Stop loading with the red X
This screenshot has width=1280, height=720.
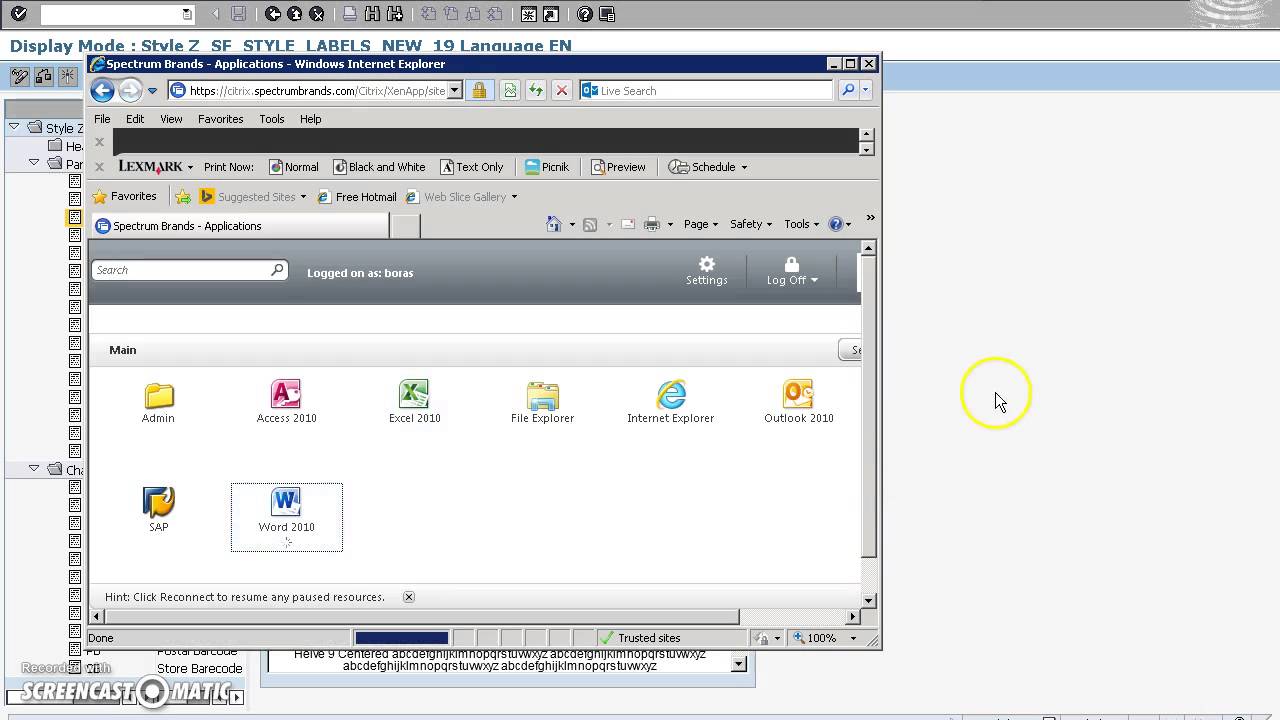point(562,90)
